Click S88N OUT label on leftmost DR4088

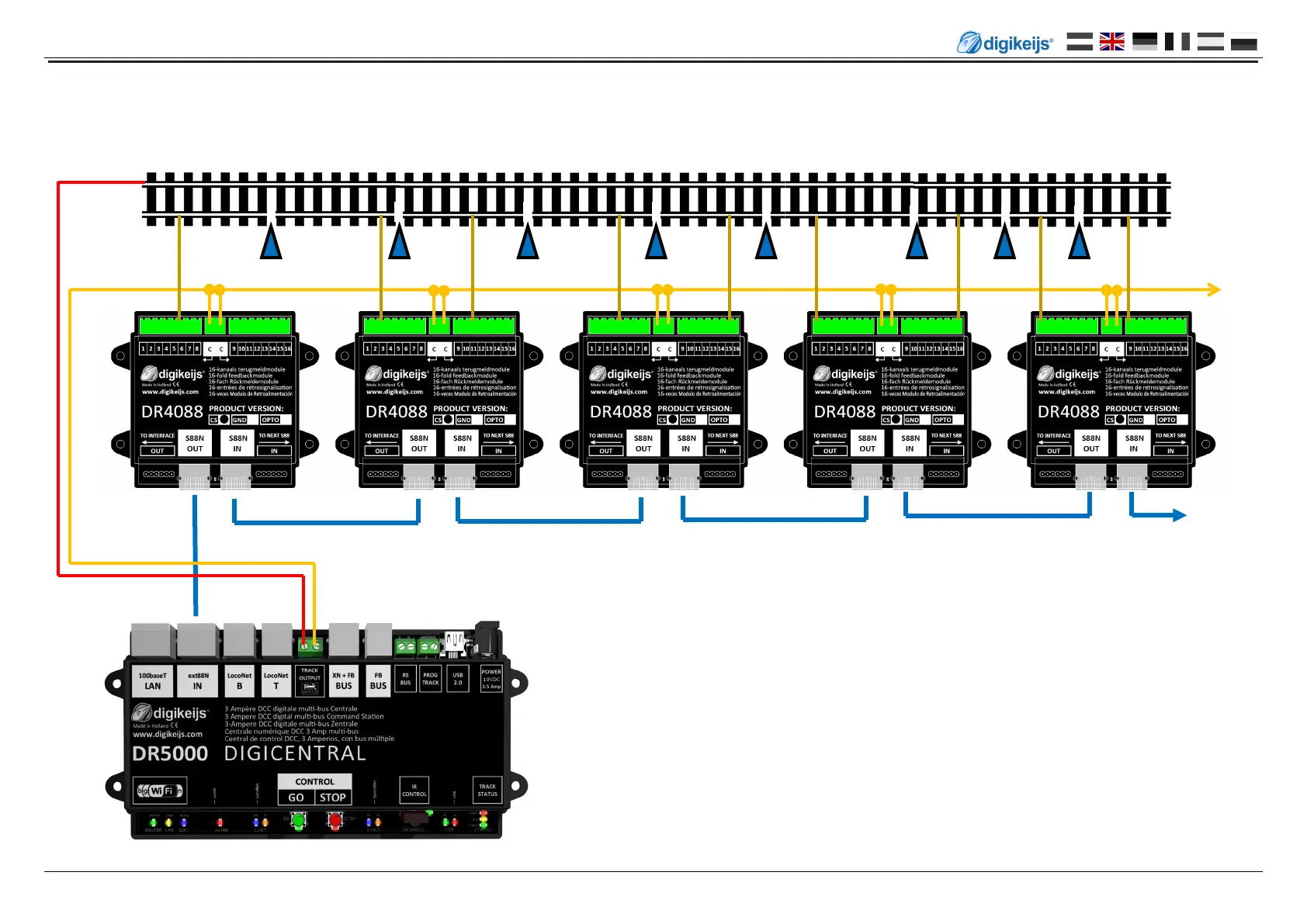pos(195,443)
